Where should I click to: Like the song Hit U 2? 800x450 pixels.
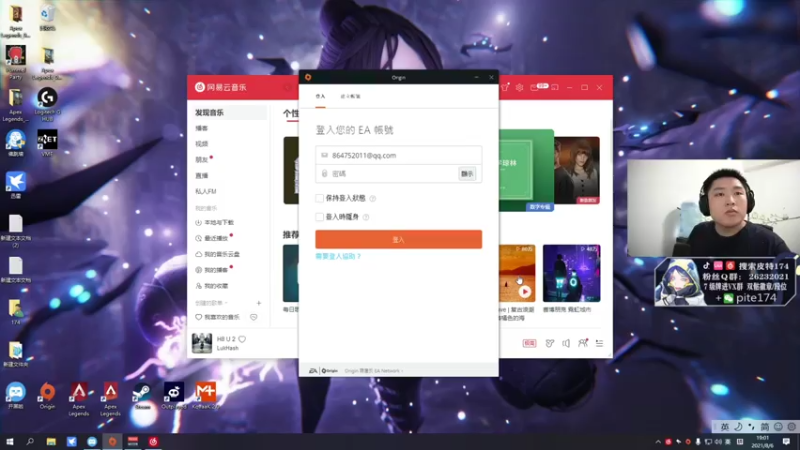pos(242,339)
